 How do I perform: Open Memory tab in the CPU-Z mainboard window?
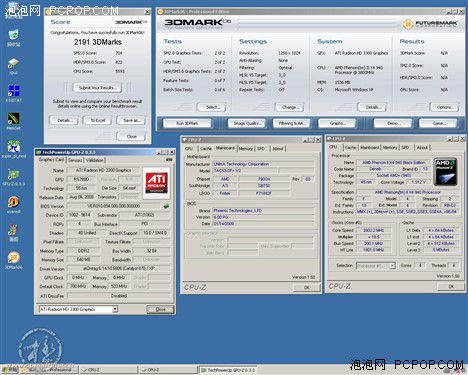(x=246, y=149)
